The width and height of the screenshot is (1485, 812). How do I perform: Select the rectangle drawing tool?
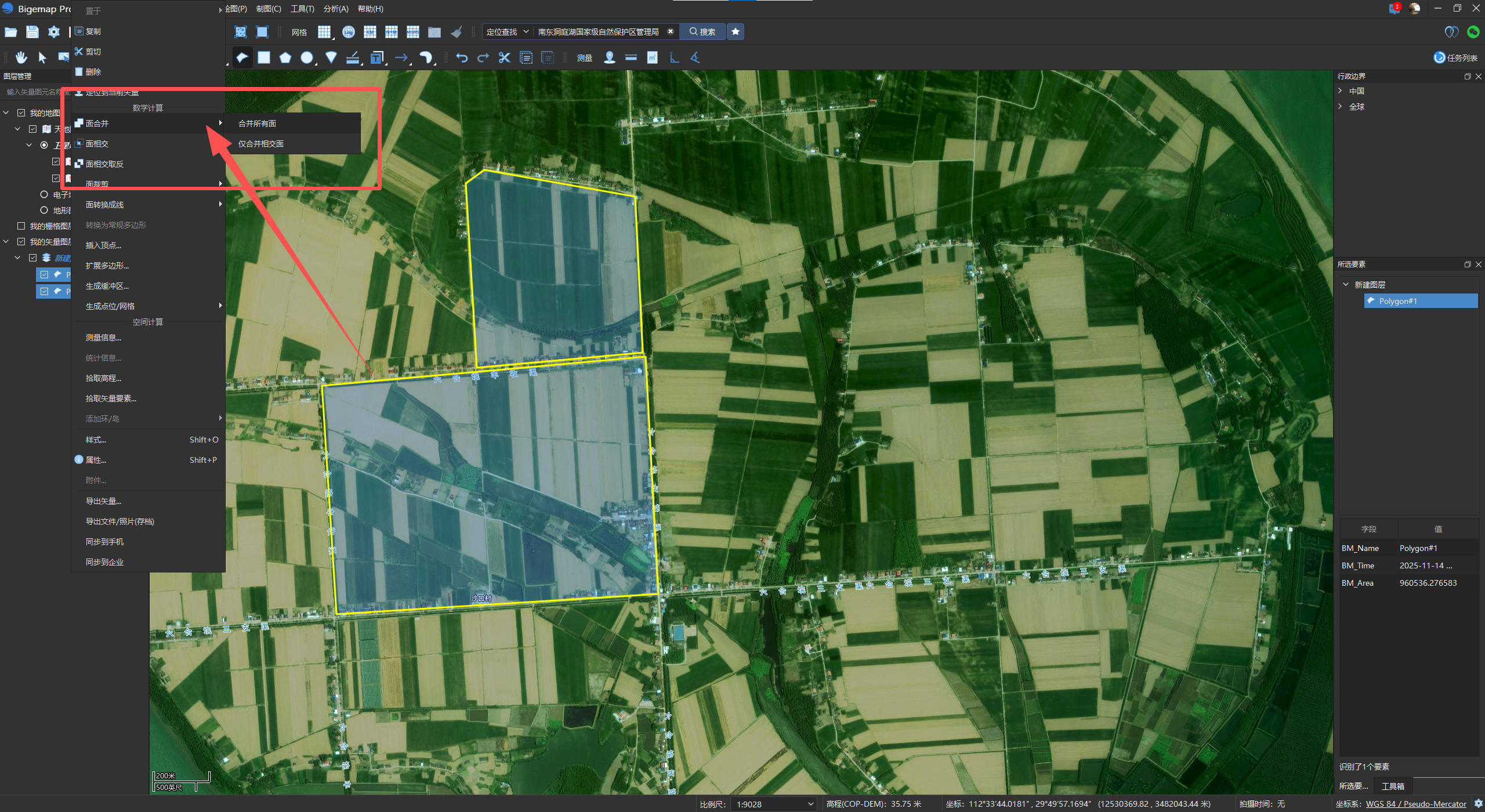click(x=263, y=57)
